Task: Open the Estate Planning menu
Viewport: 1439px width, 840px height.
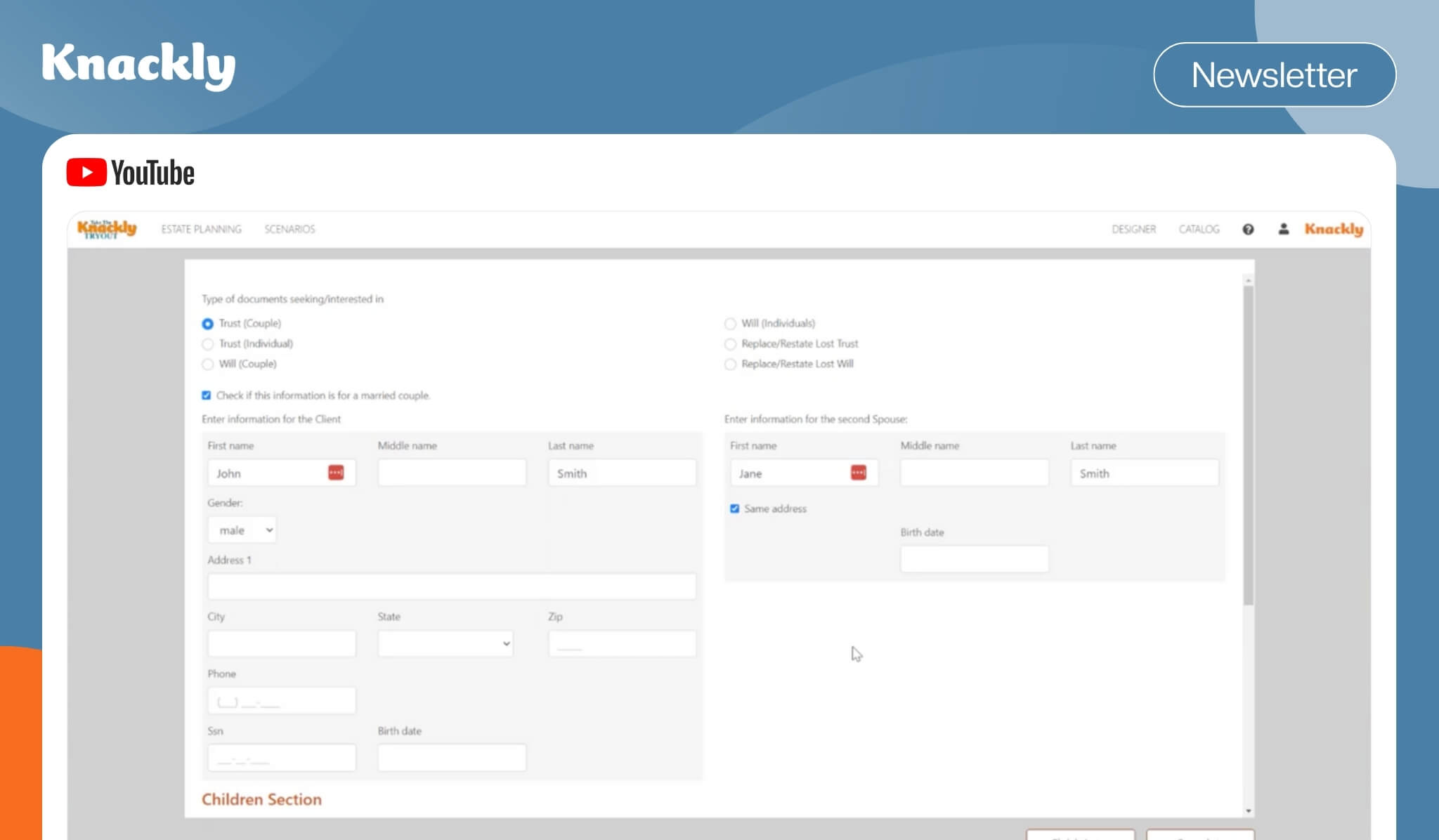Action: tap(201, 229)
